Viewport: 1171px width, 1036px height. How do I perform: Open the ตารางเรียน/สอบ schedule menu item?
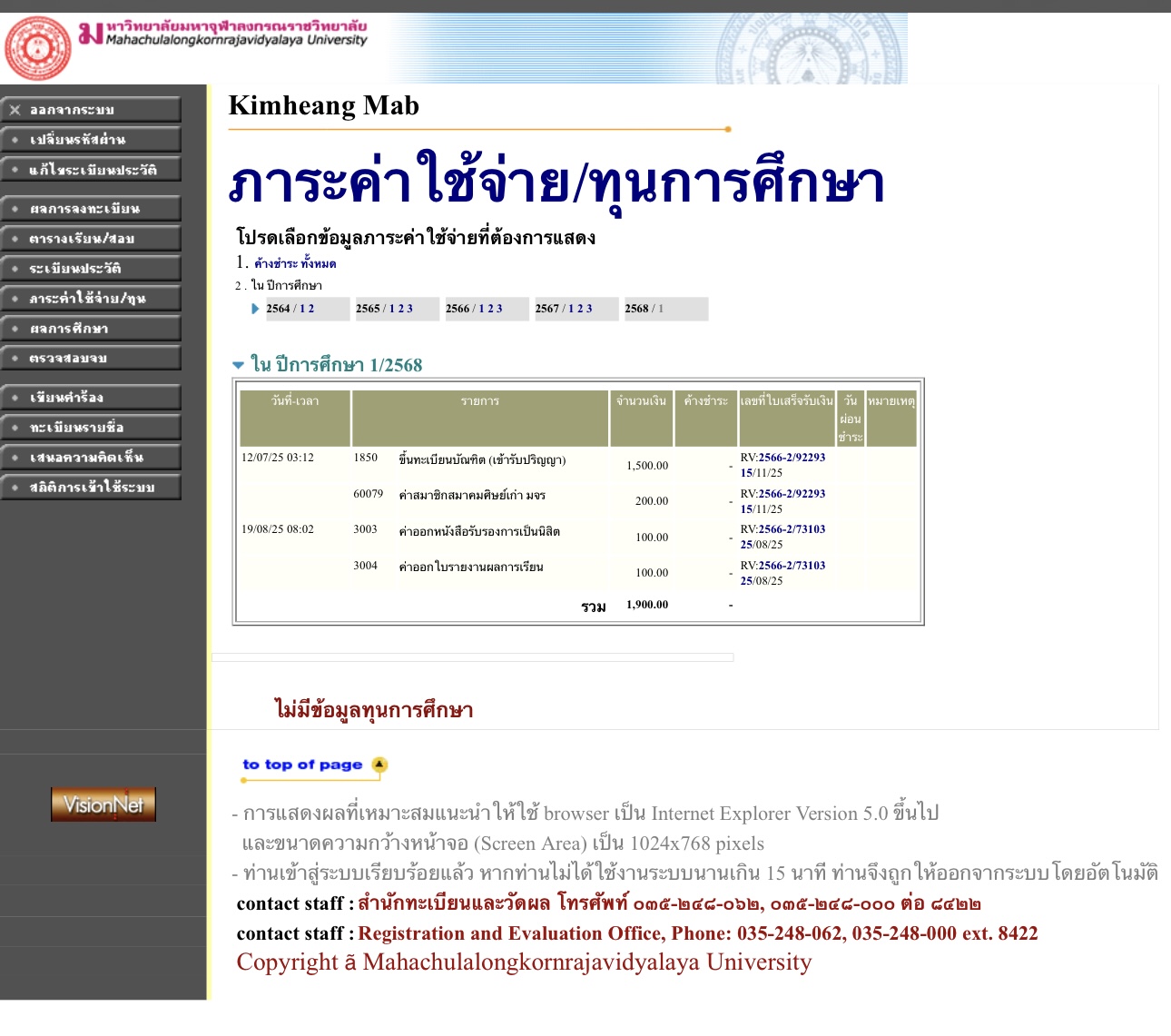91,239
